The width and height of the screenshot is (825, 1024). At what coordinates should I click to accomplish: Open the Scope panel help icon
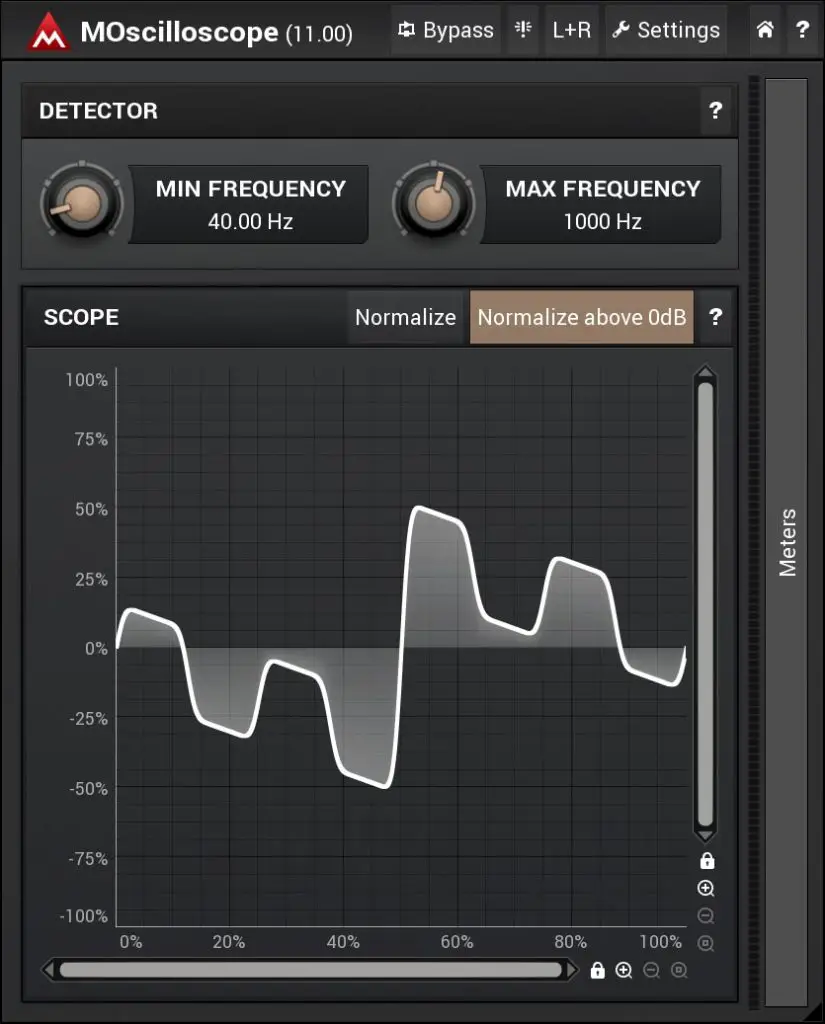[x=715, y=317]
